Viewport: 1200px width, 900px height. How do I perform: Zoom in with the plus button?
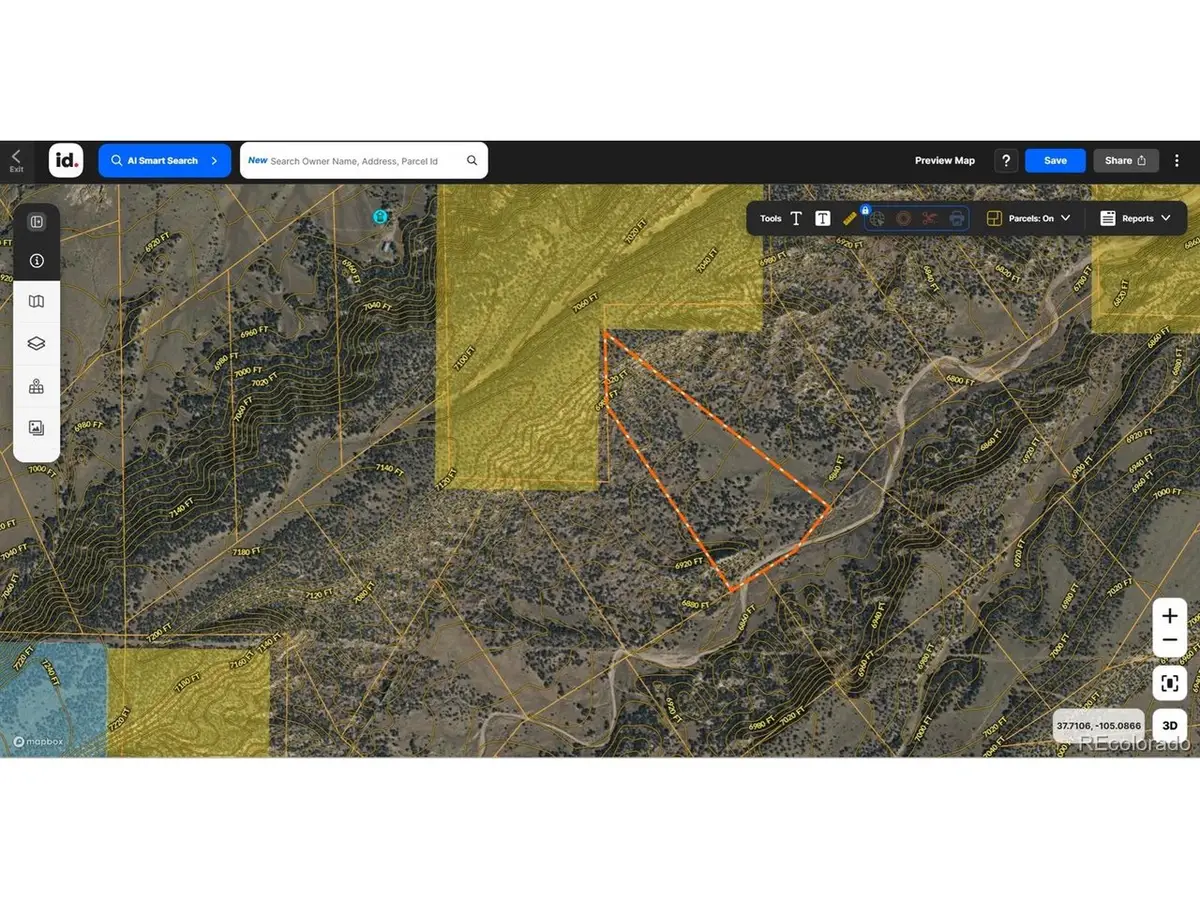[1170, 616]
